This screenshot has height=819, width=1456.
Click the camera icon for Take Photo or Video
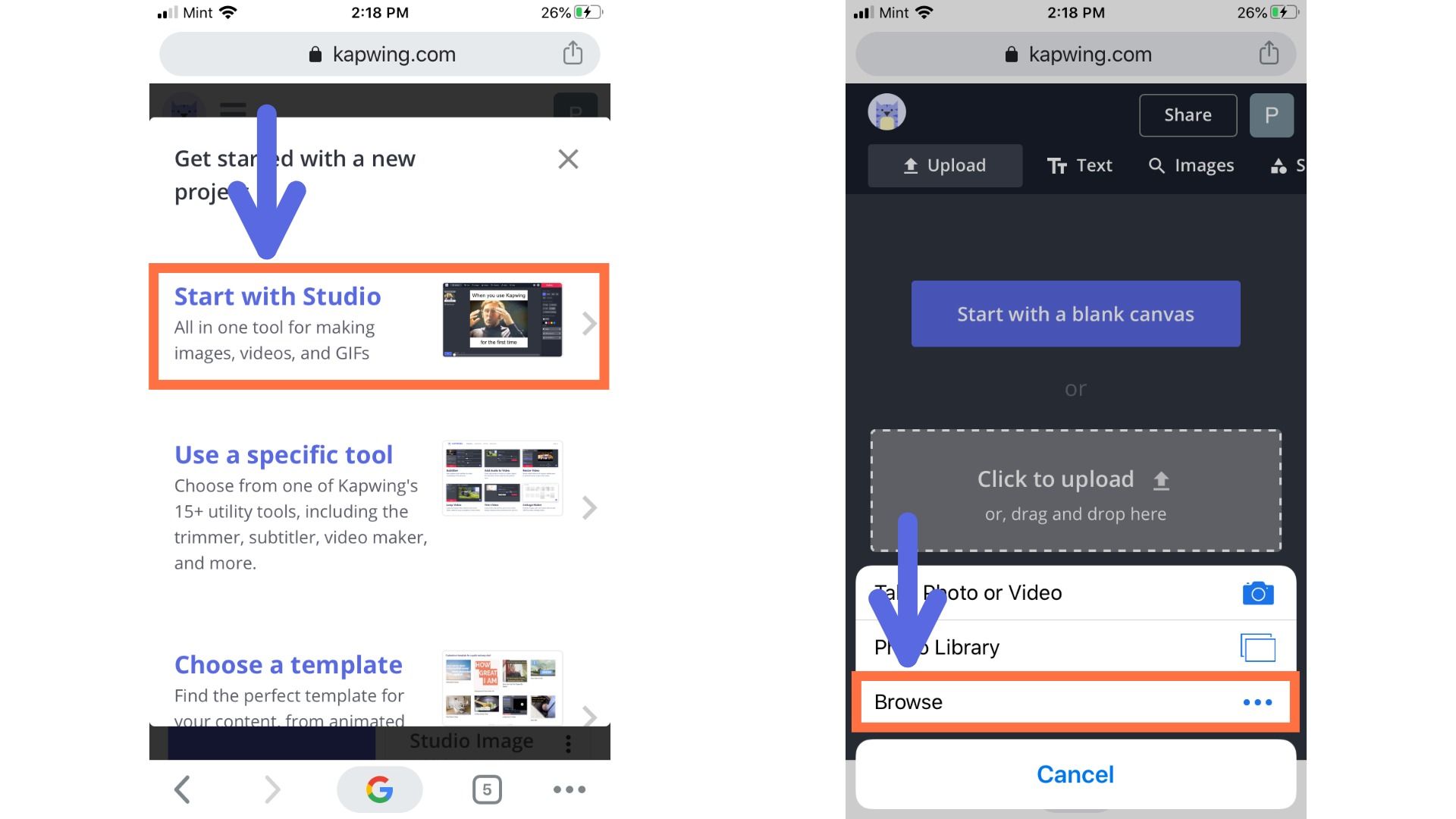[x=1257, y=591]
